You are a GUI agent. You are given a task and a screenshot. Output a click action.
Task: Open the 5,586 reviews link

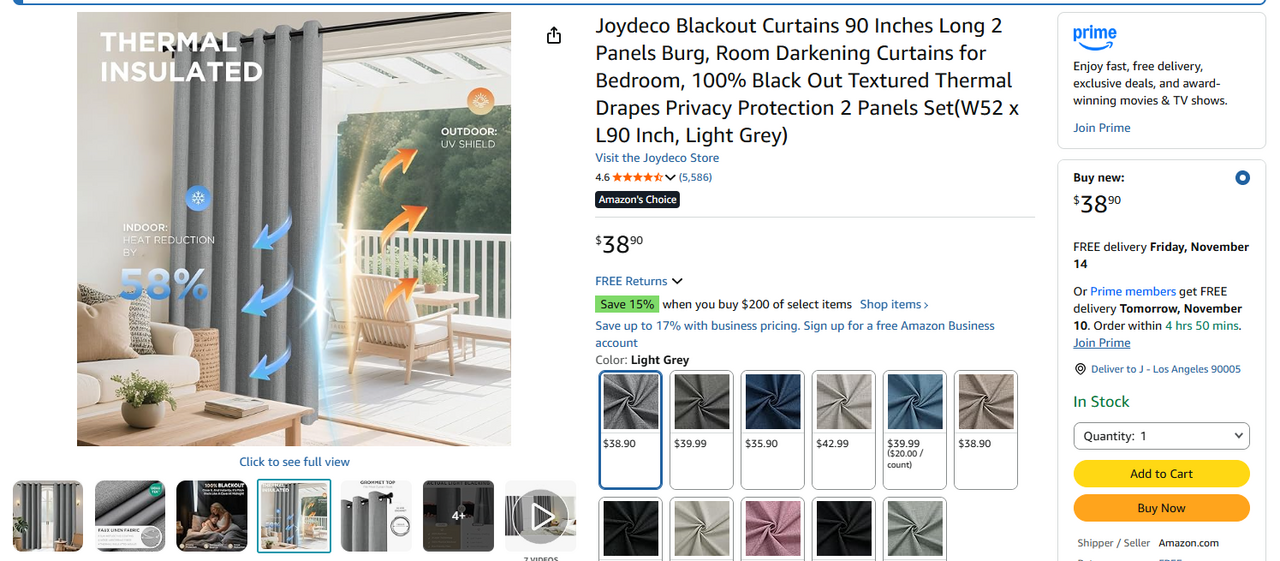click(x=695, y=178)
